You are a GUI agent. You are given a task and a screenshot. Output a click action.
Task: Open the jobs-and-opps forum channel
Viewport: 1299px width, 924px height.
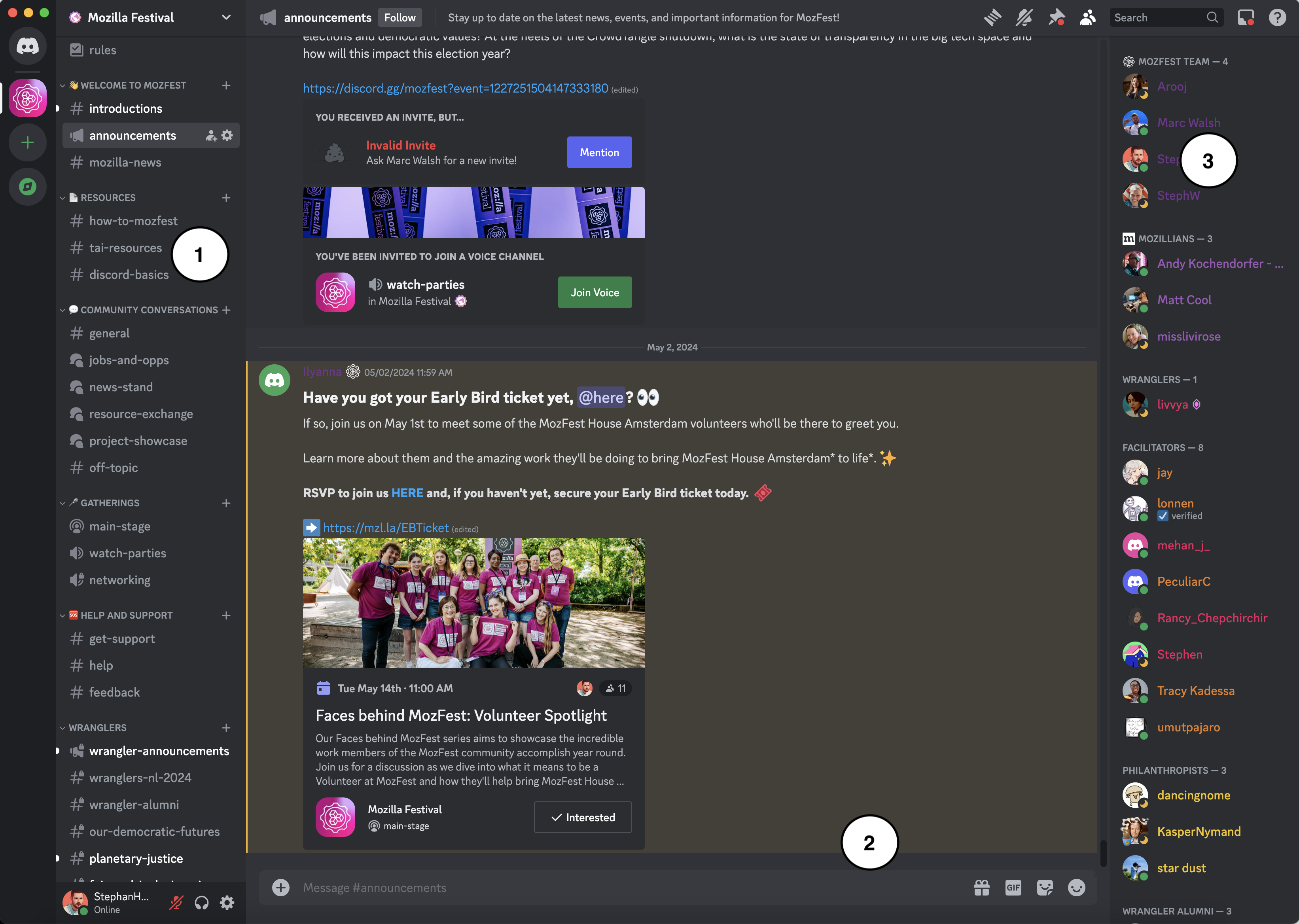[151, 360]
